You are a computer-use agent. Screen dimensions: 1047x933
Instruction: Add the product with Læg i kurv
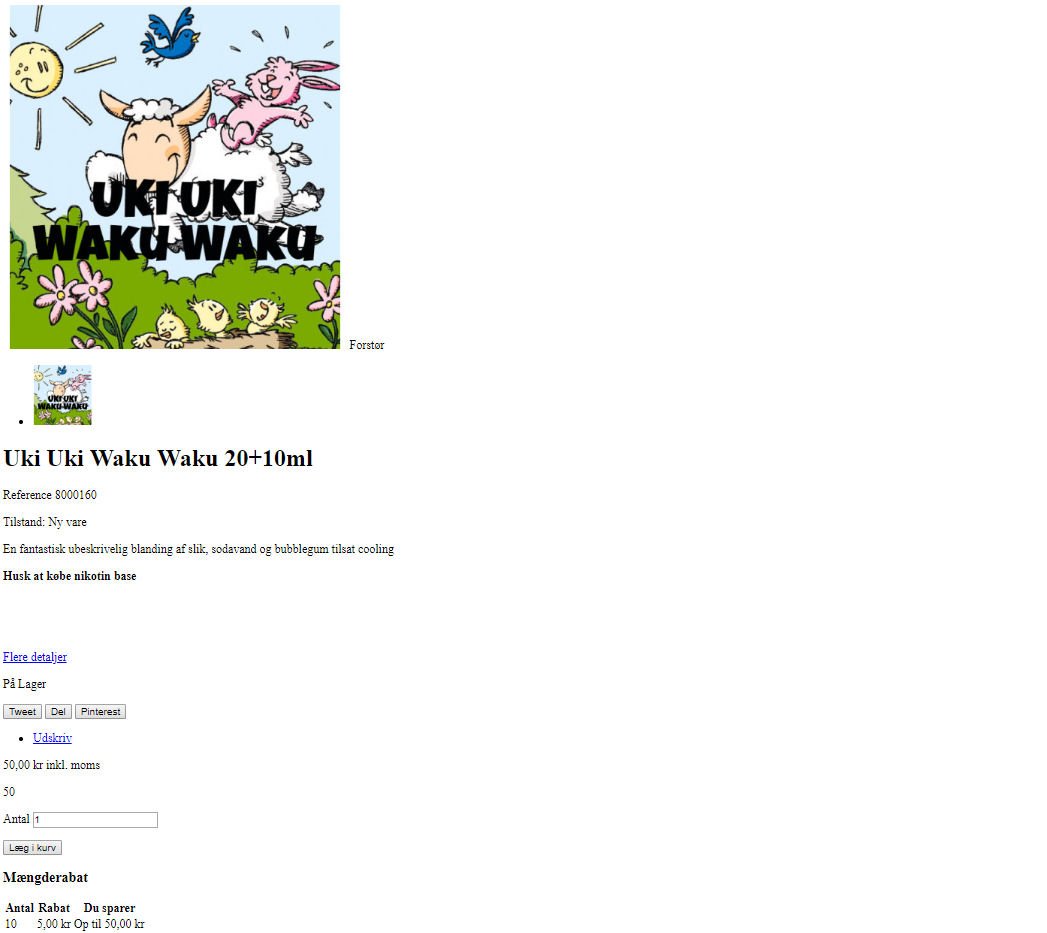[33, 848]
